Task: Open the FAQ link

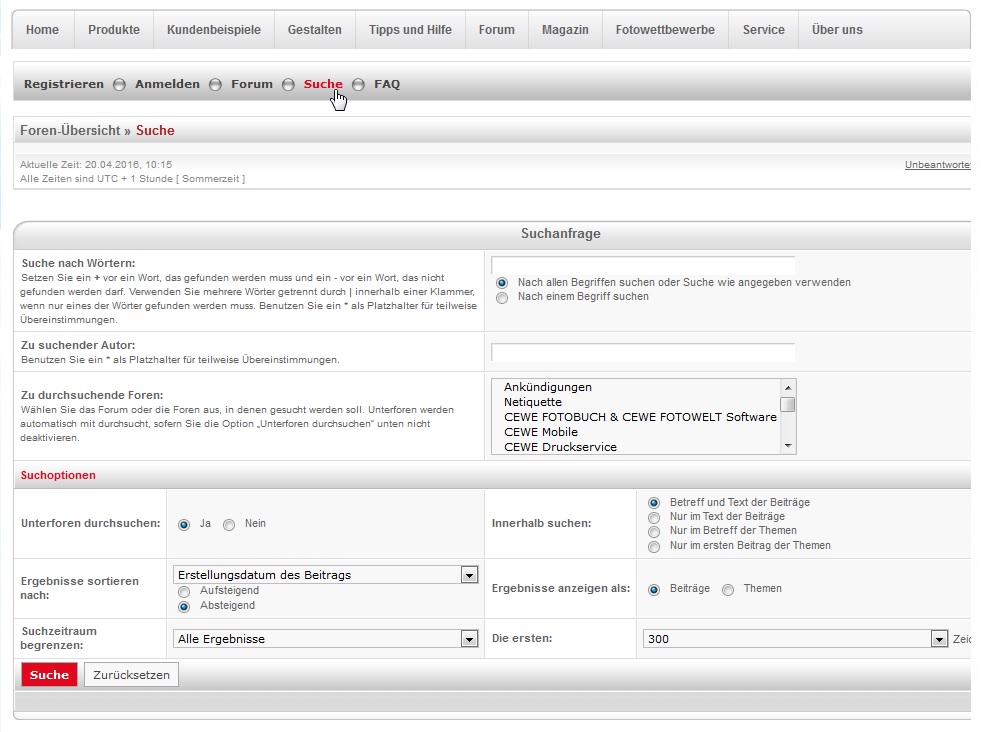Action: [x=387, y=84]
